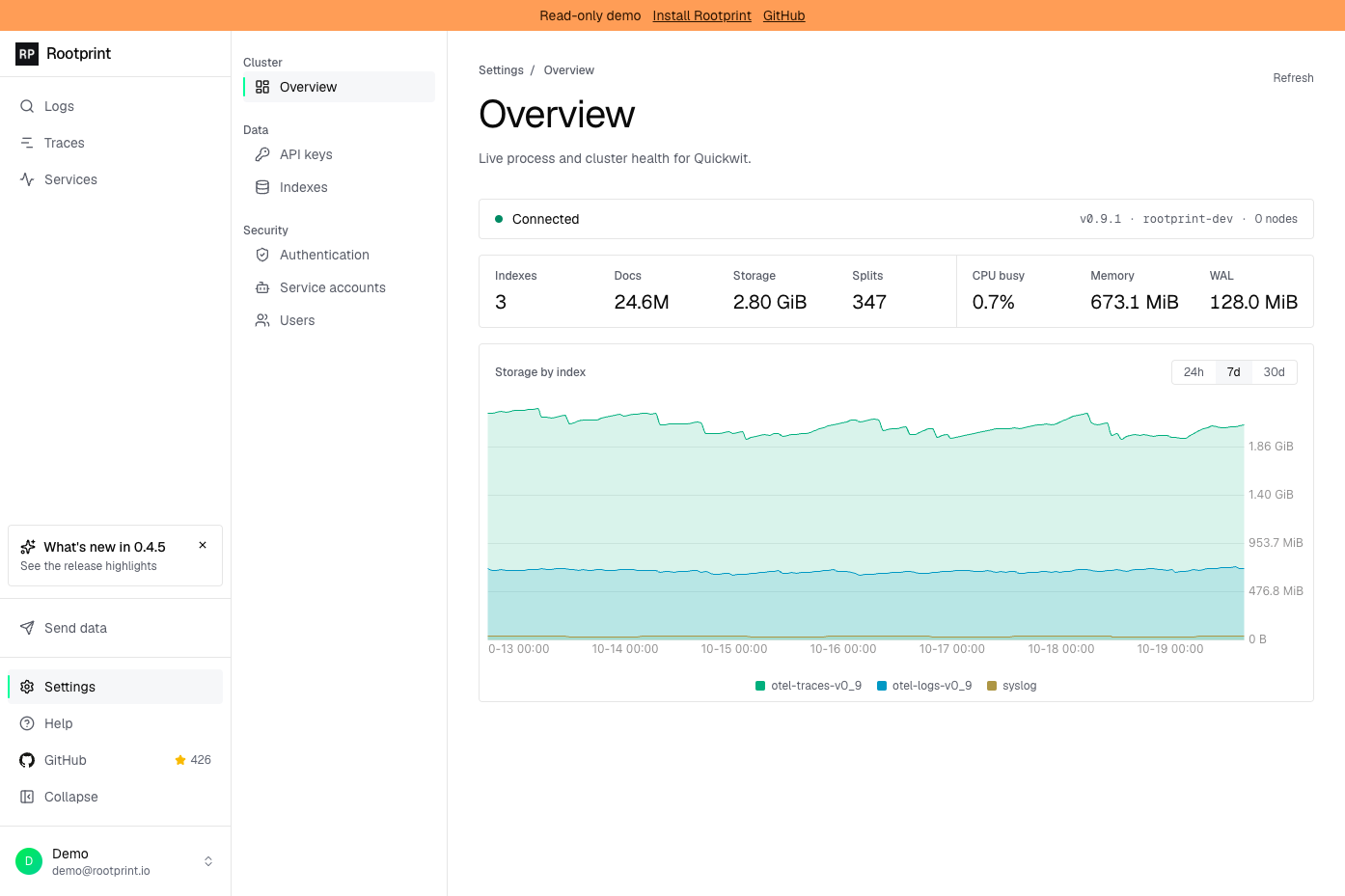Open the Service accounts bot icon

[x=262, y=287]
